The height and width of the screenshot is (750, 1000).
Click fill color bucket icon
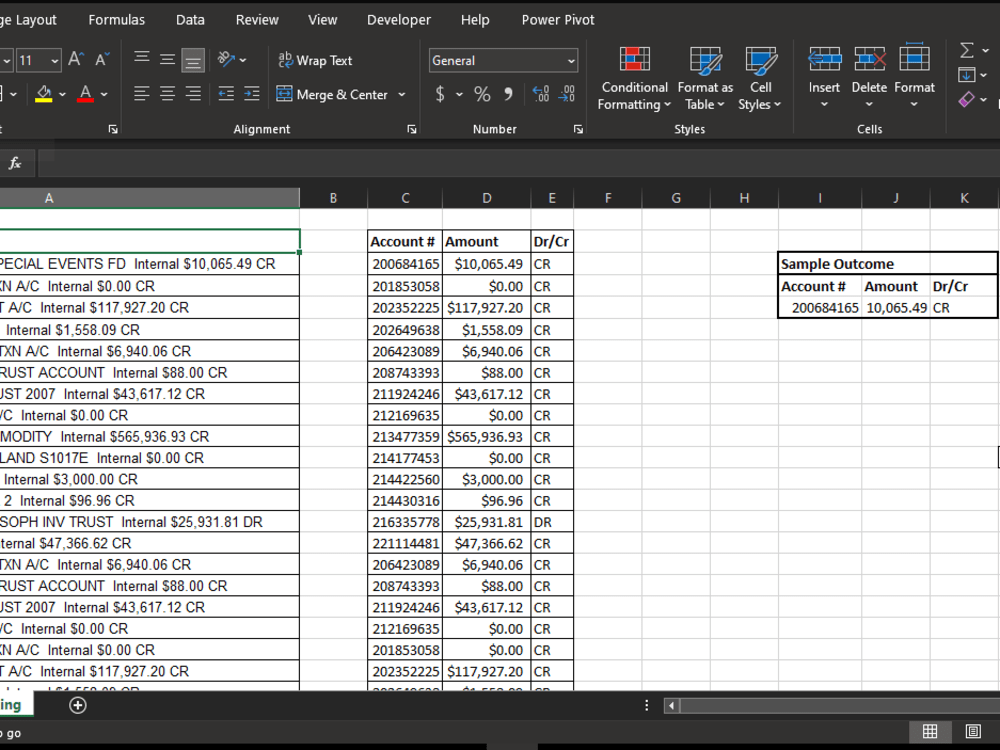(x=44, y=94)
